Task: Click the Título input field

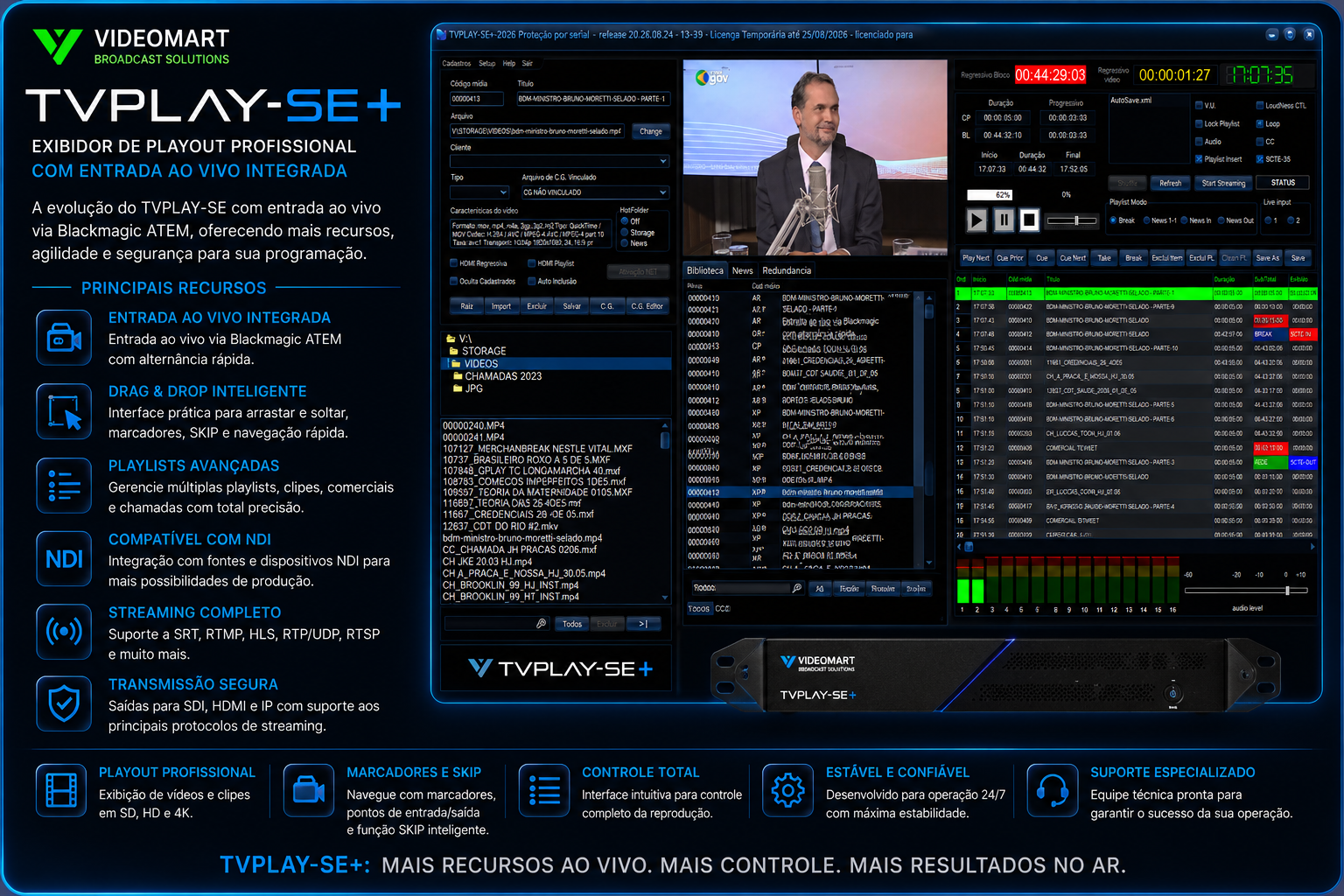Action: (x=593, y=99)
